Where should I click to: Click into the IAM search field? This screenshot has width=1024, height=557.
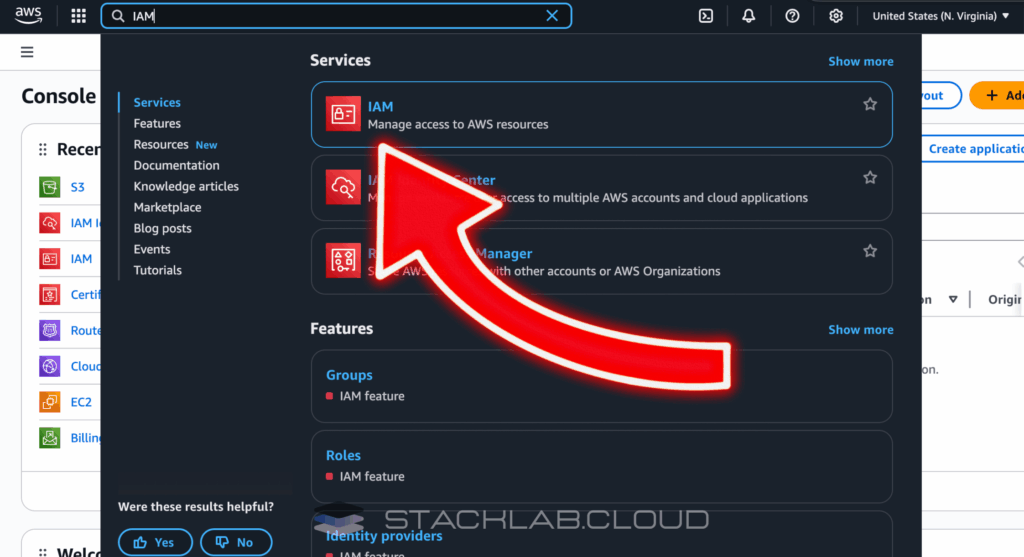pos(336,16)
